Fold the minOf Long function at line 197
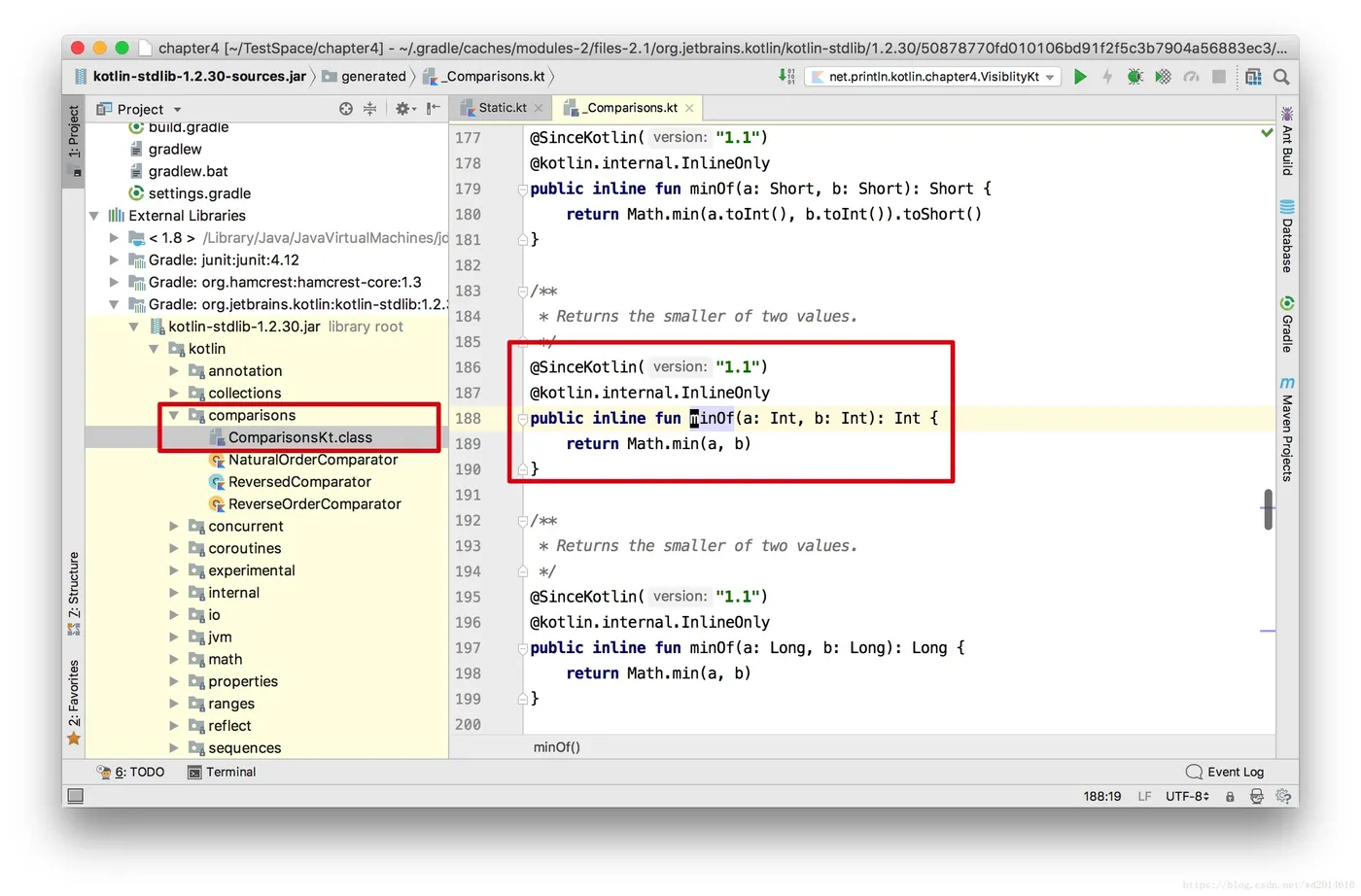This screenshot has height=896, width=1361. point(522,648)
